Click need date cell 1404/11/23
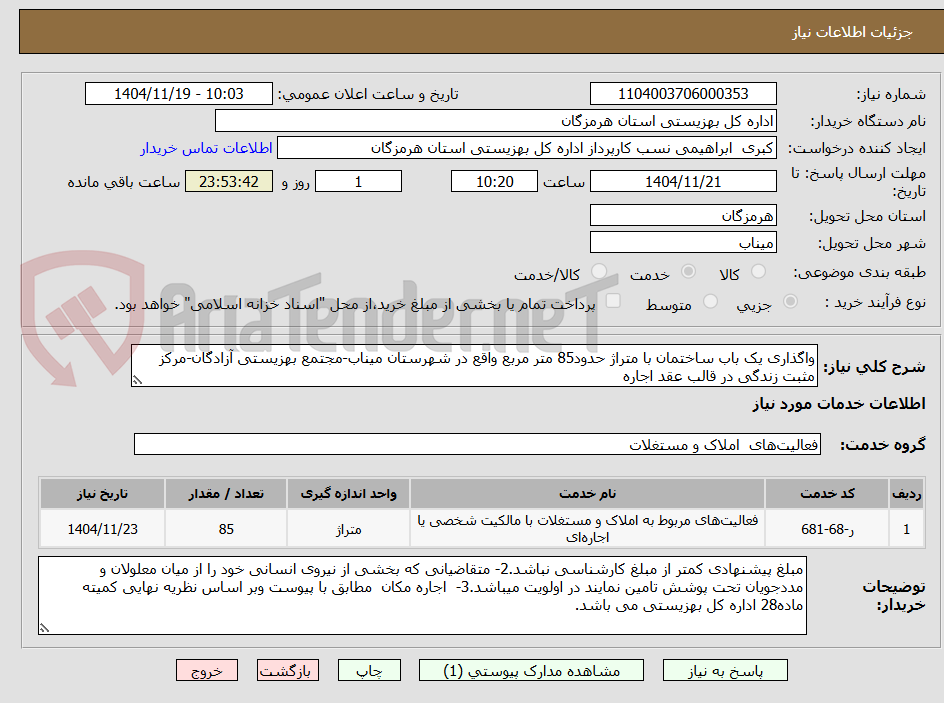The height and width of the screenshot is (703, 944). 102,528
